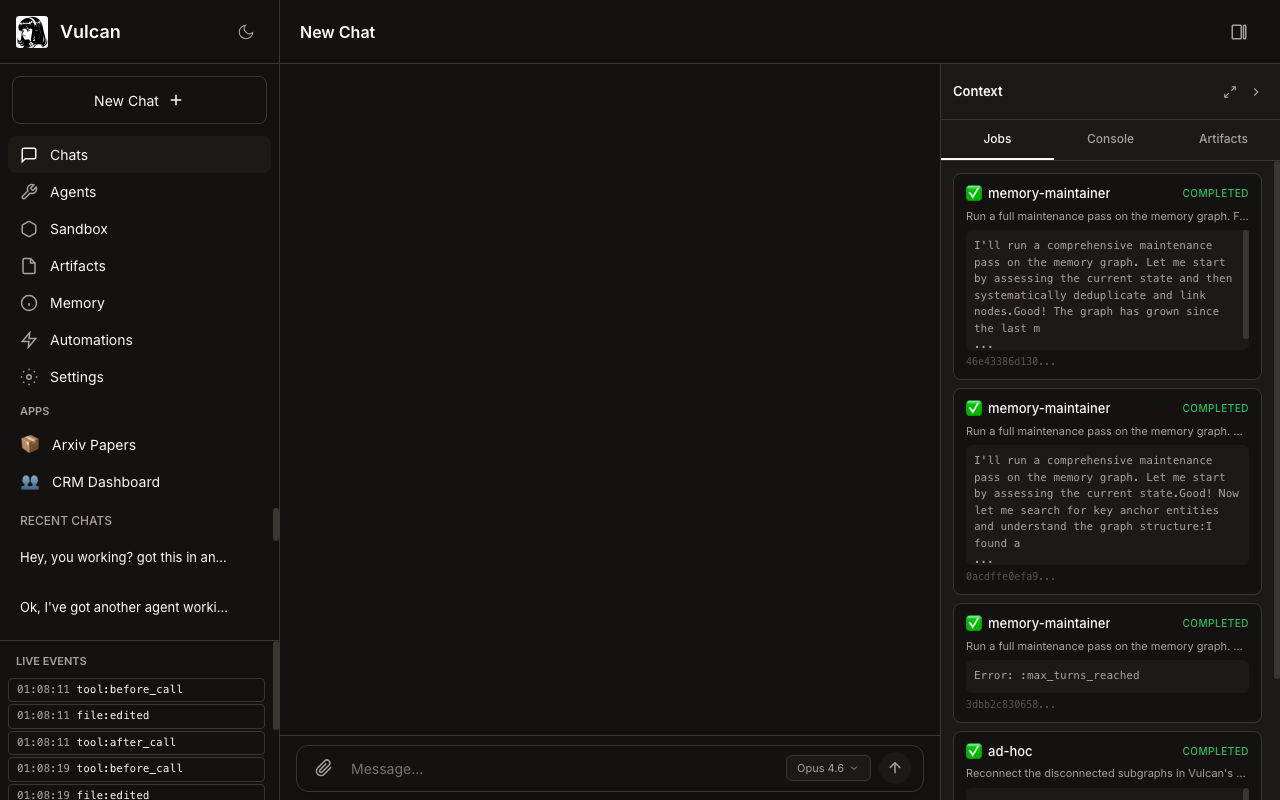Select Automations in the sidebar
This screenshot has width=1280, height=800.
point(91,340)
